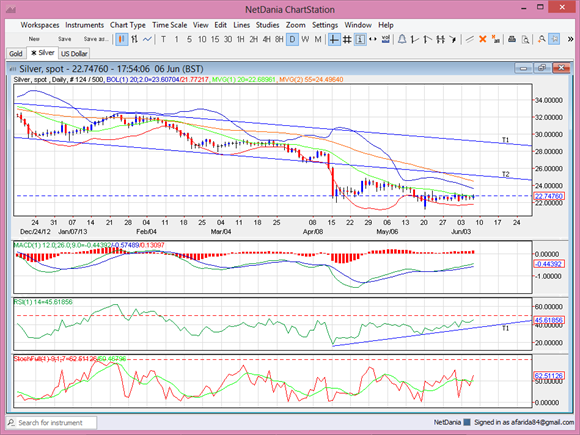Open the Time Scale menu
Image resolution: width=580 pixels, height=435 pixels.
point(170,25)
